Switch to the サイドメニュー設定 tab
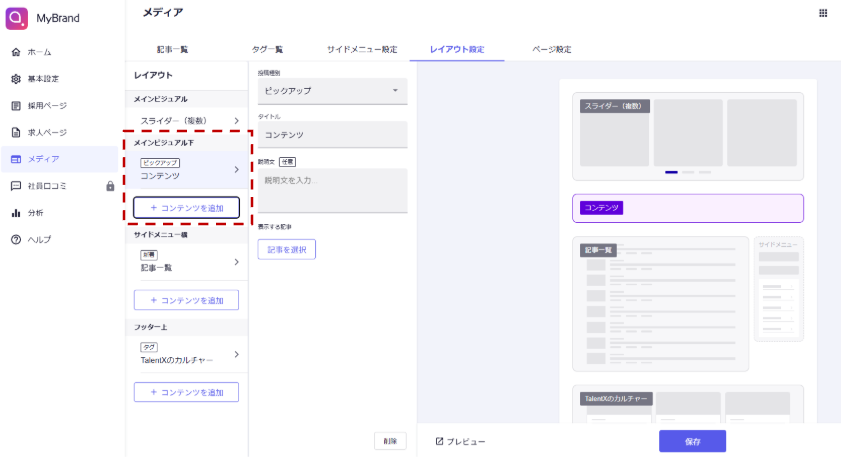The width and height of the screenshot is (842, 459). (x=362, y=49)
